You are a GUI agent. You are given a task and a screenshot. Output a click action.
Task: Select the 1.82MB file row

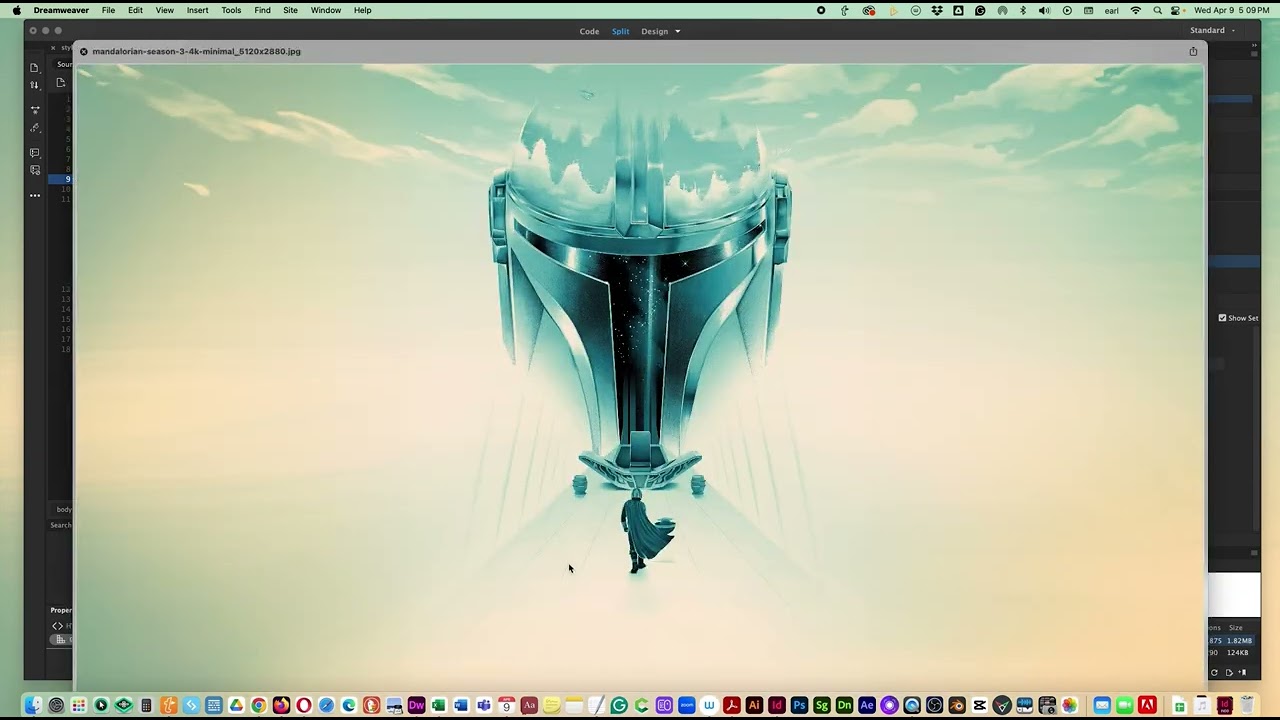point(1231,640)
